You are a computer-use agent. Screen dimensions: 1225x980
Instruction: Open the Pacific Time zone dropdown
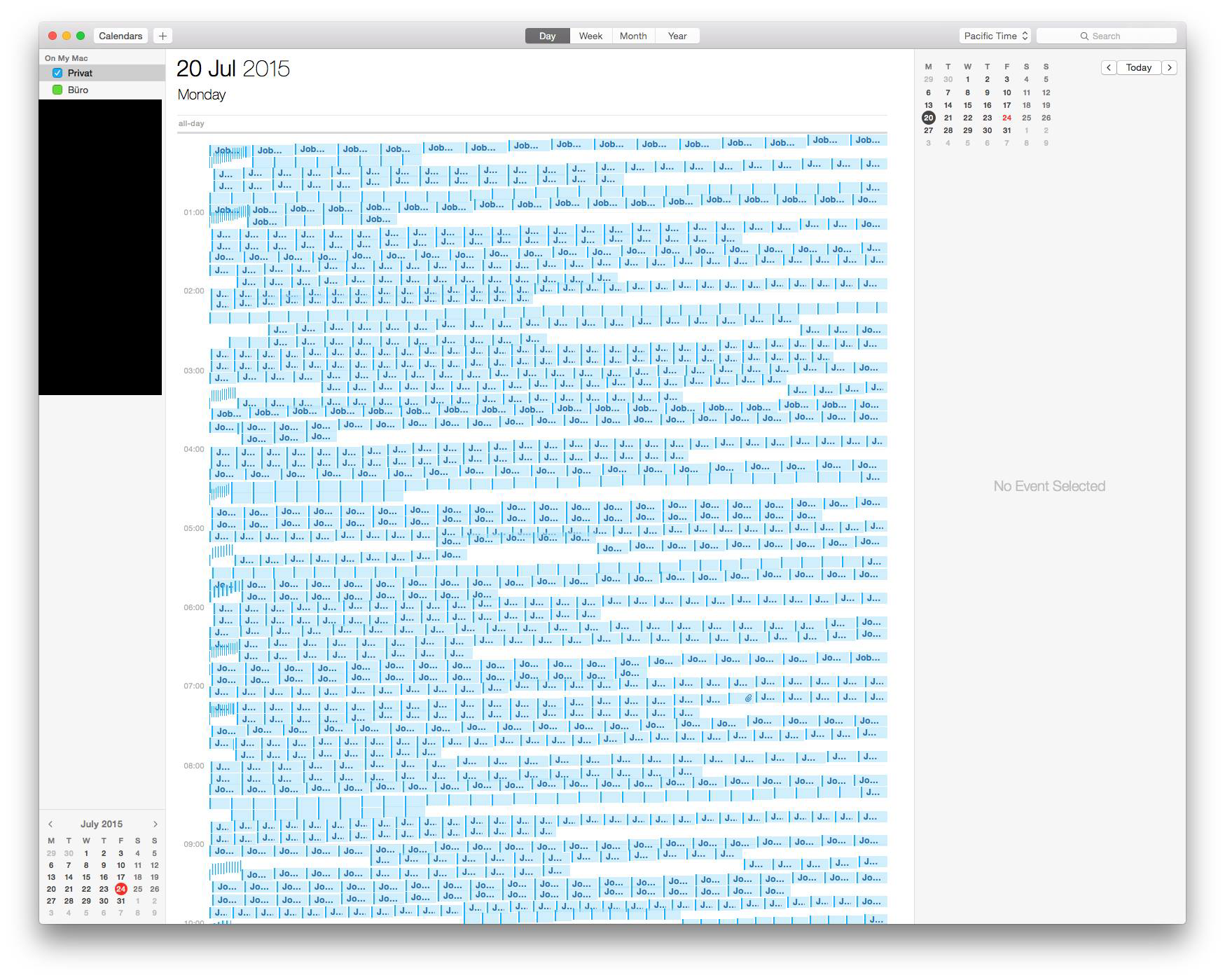[x=995, y=36]
